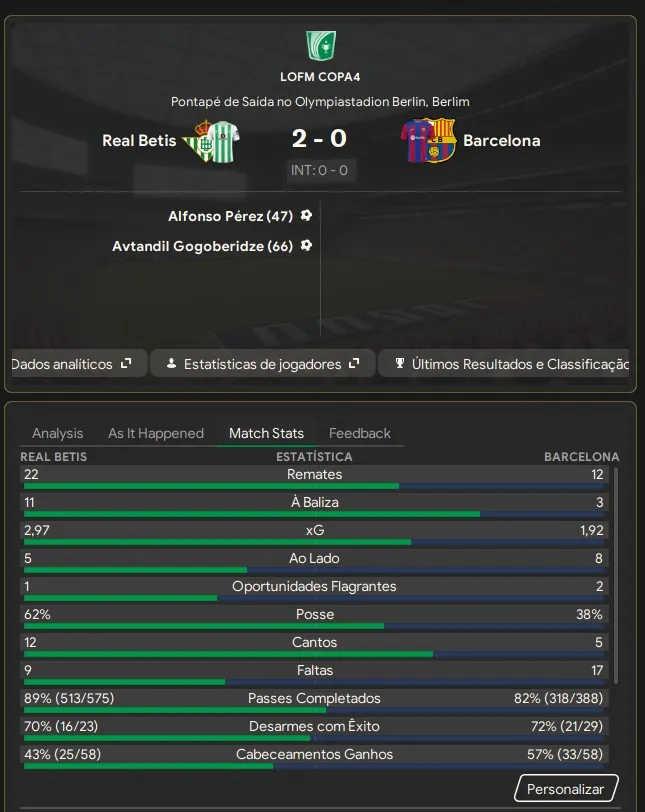Open the As It Happened tab

[156, 433]
